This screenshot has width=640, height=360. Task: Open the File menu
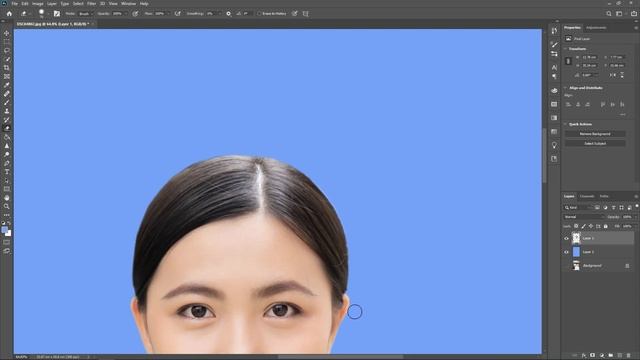click(x=14, y=4)
